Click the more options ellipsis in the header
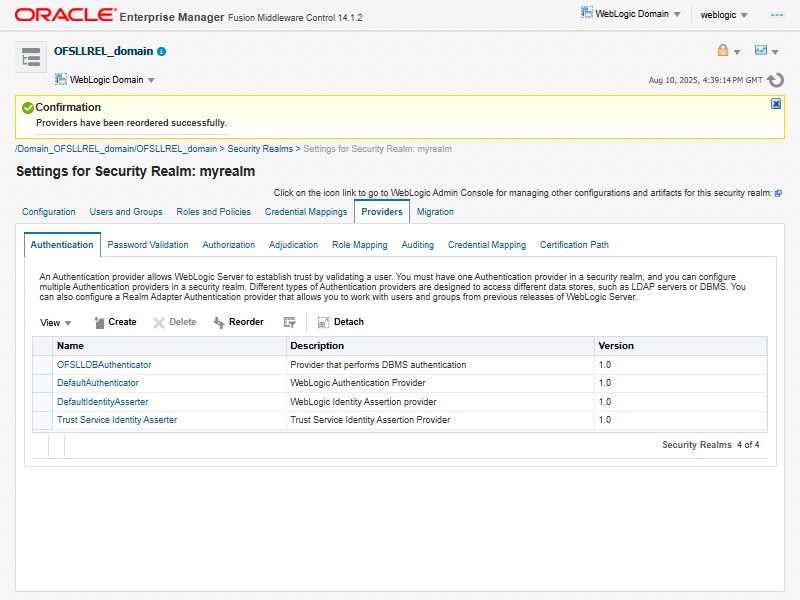The width and height of the screenshot is (800, 600). click(777, 15)
